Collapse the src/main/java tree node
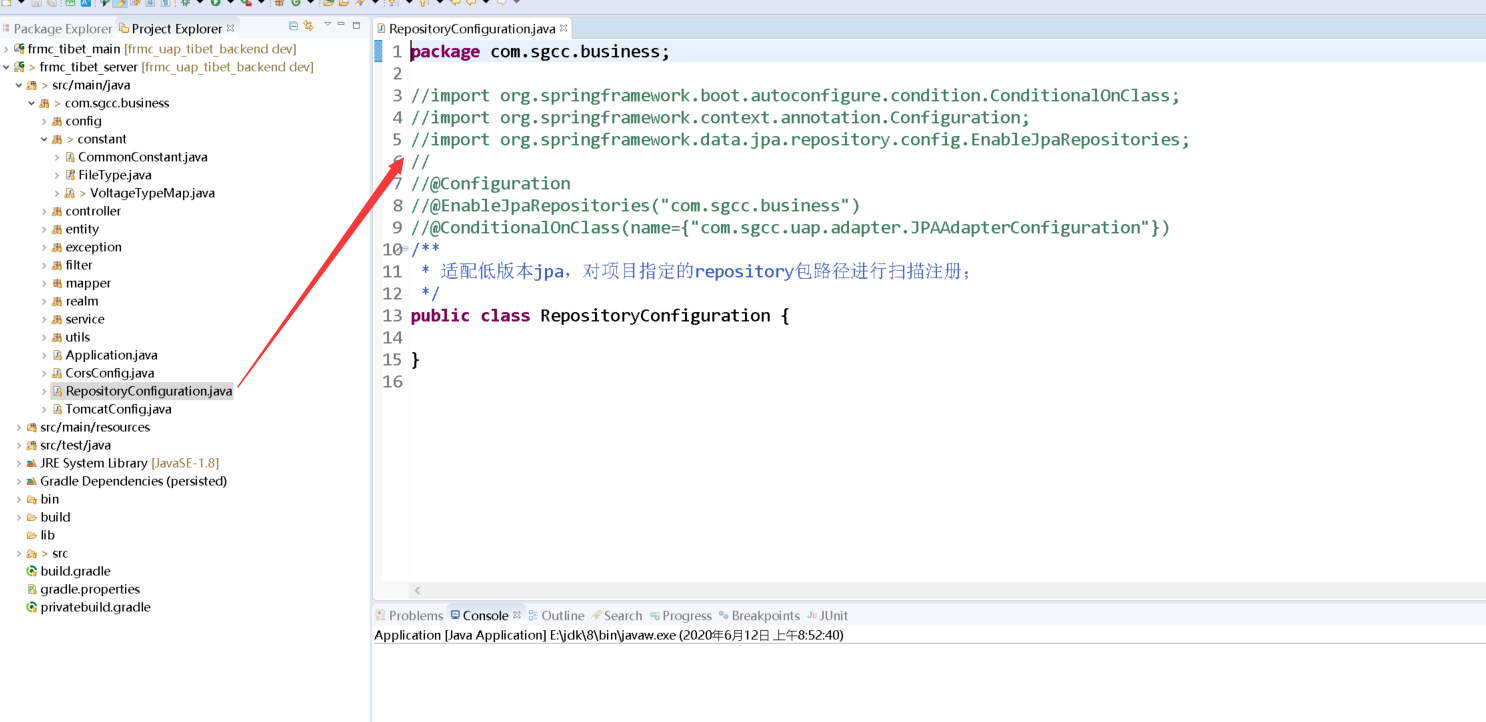1486x722 pixels. (18, 84)
